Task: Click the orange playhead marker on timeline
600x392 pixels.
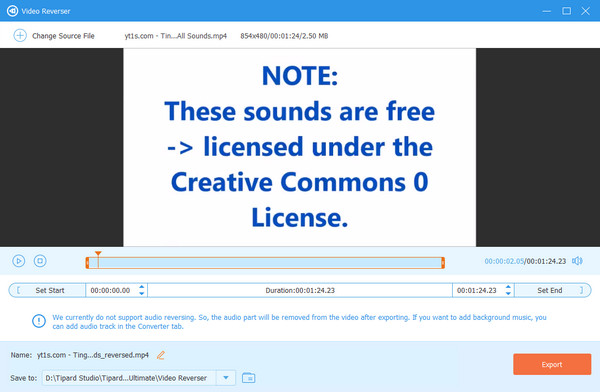Action: coord(98,254)
